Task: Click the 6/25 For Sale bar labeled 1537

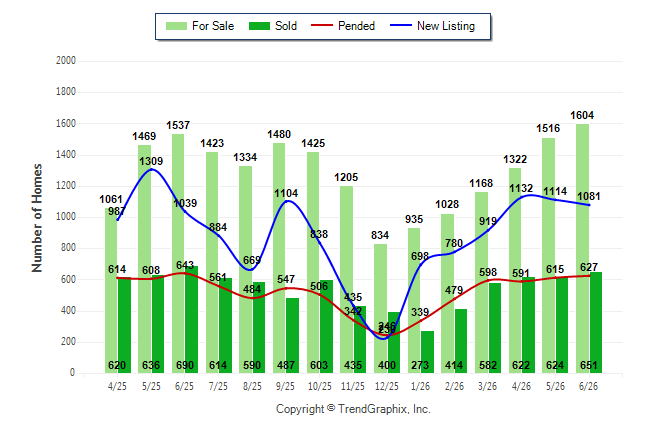Action: tap(178, 253)
